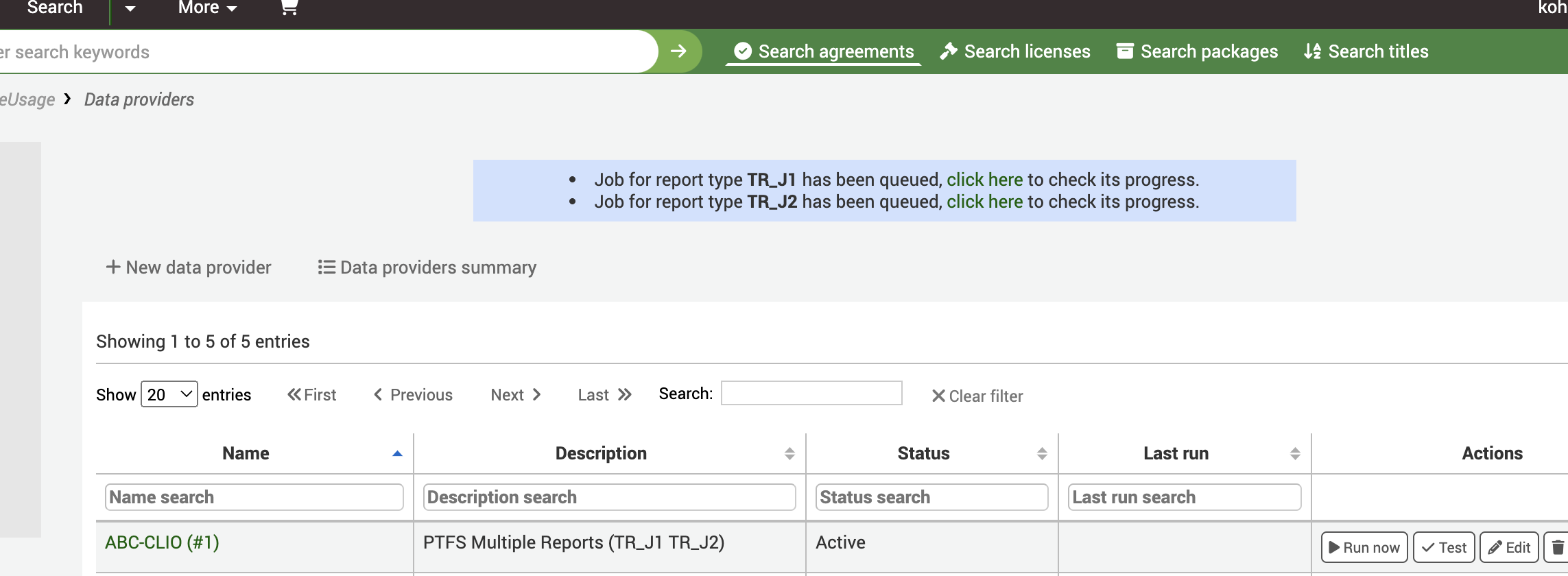The height and width of the screenshot is (576, 1568).
Task: Edit the ABC-CLIO data provider
Action: (x=1509, y=547)
